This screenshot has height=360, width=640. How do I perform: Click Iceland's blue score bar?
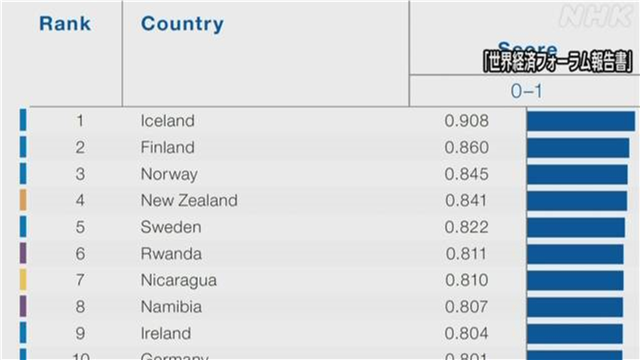pos(581,121)
